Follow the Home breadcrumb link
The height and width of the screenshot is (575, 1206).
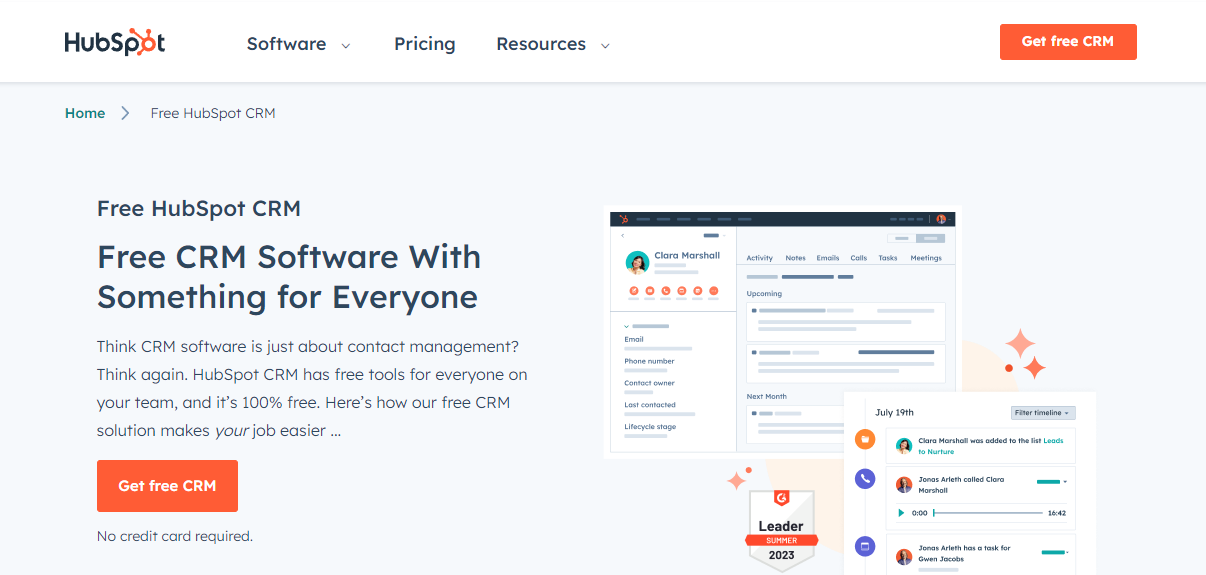click(x=85, y=113)
